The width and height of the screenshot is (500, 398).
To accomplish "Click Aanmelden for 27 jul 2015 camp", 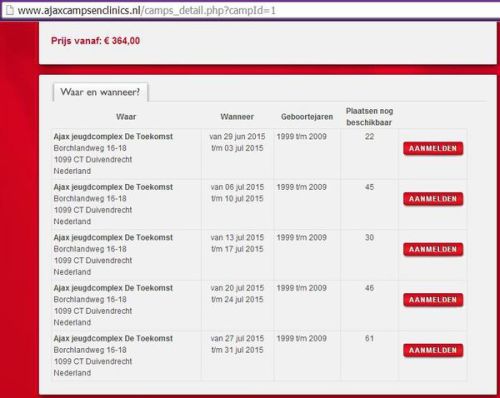I will point(433,350).
